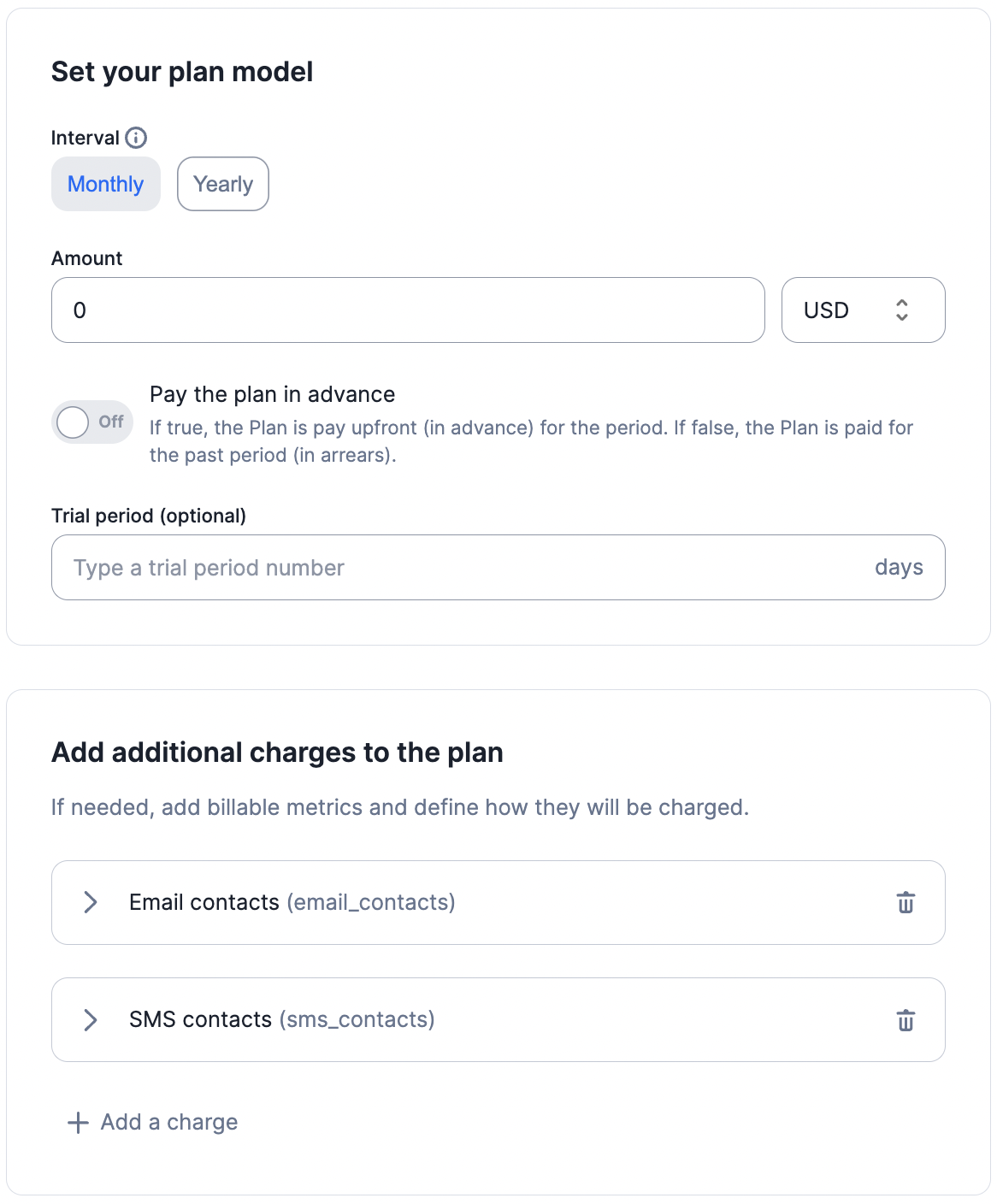Viewport: 997px width, 1204px height.
Task: Click the USD currency selector arrows
Action: click(901, 310)
